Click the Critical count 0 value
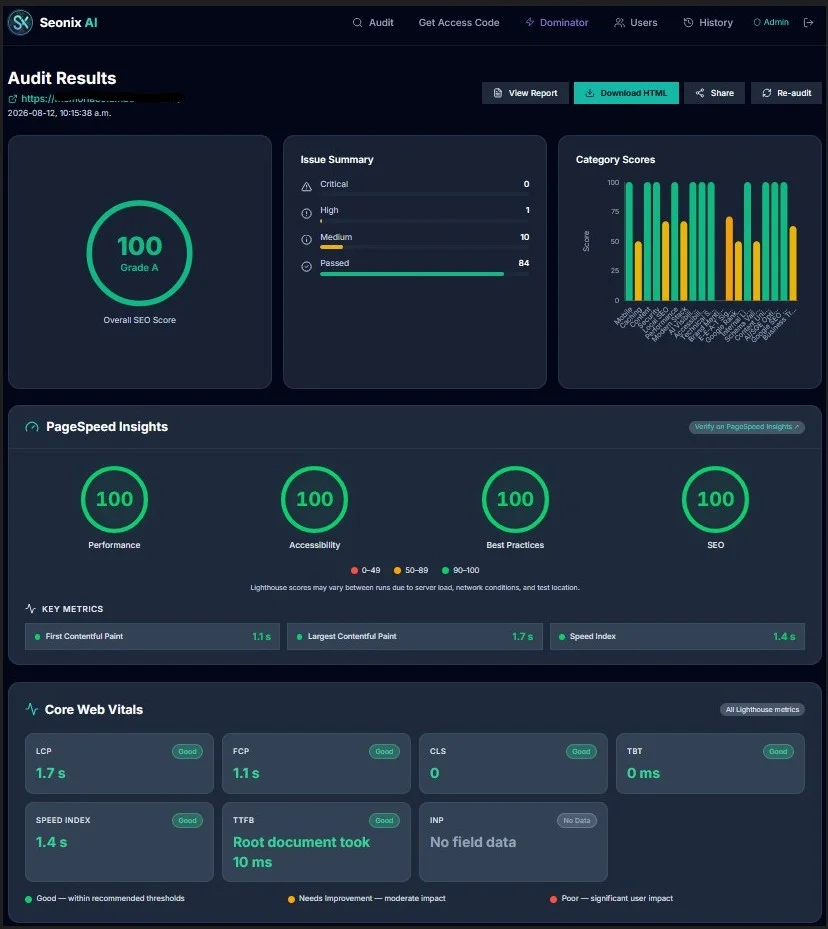Image resolution: width=828 pixels, height=929 pixels. [526, 184]
